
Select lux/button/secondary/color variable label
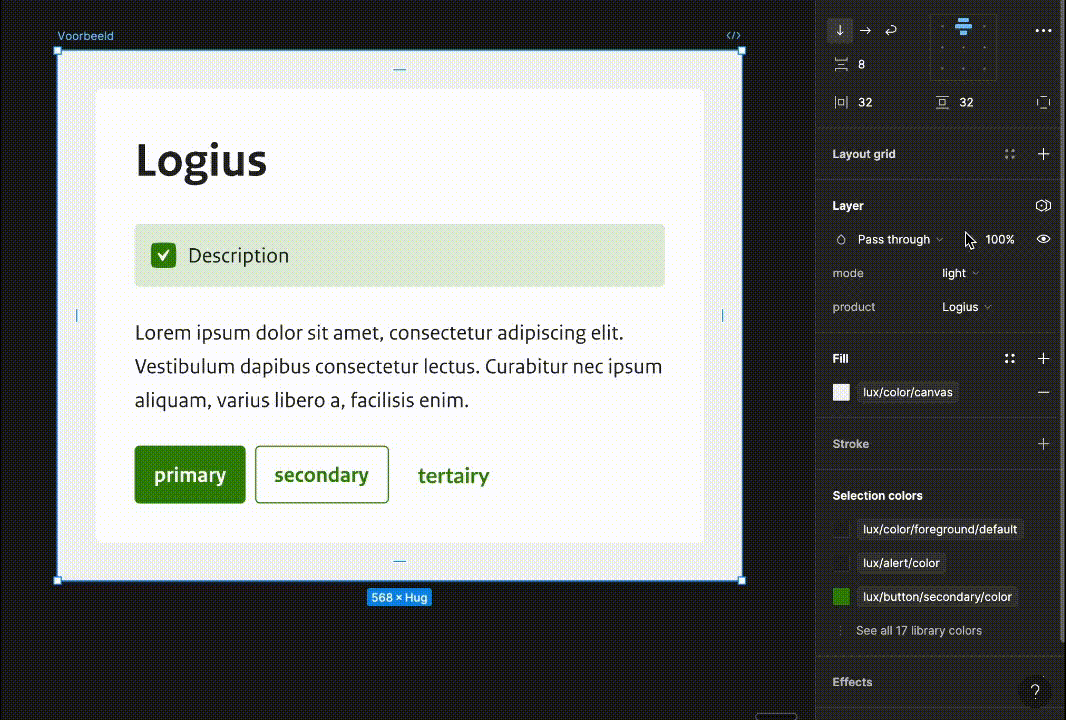[x=937, y=597]
